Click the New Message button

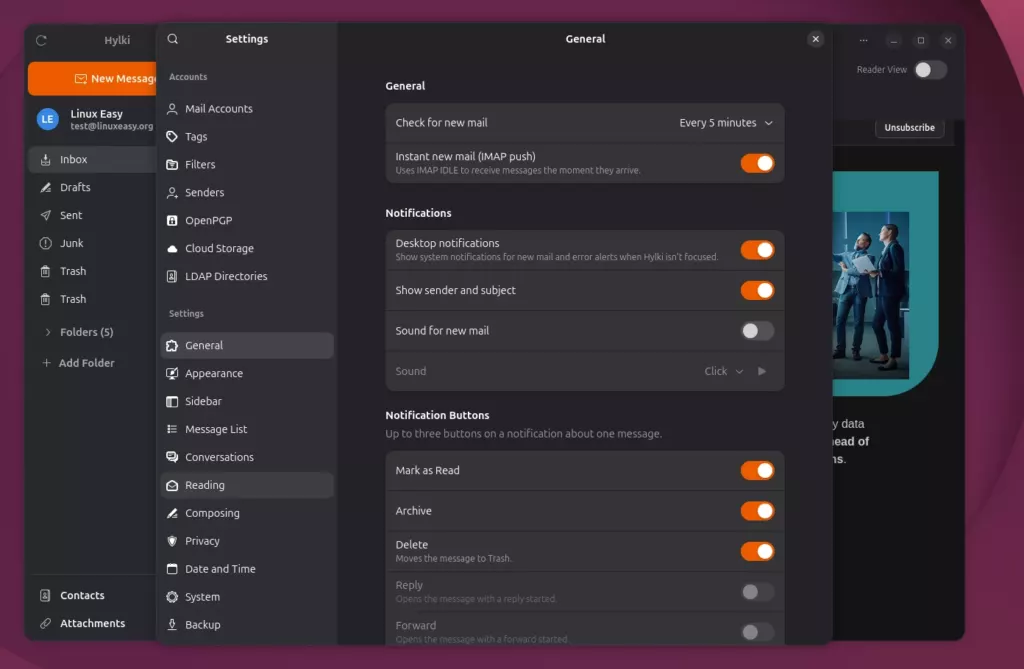(x=92, y=78)
